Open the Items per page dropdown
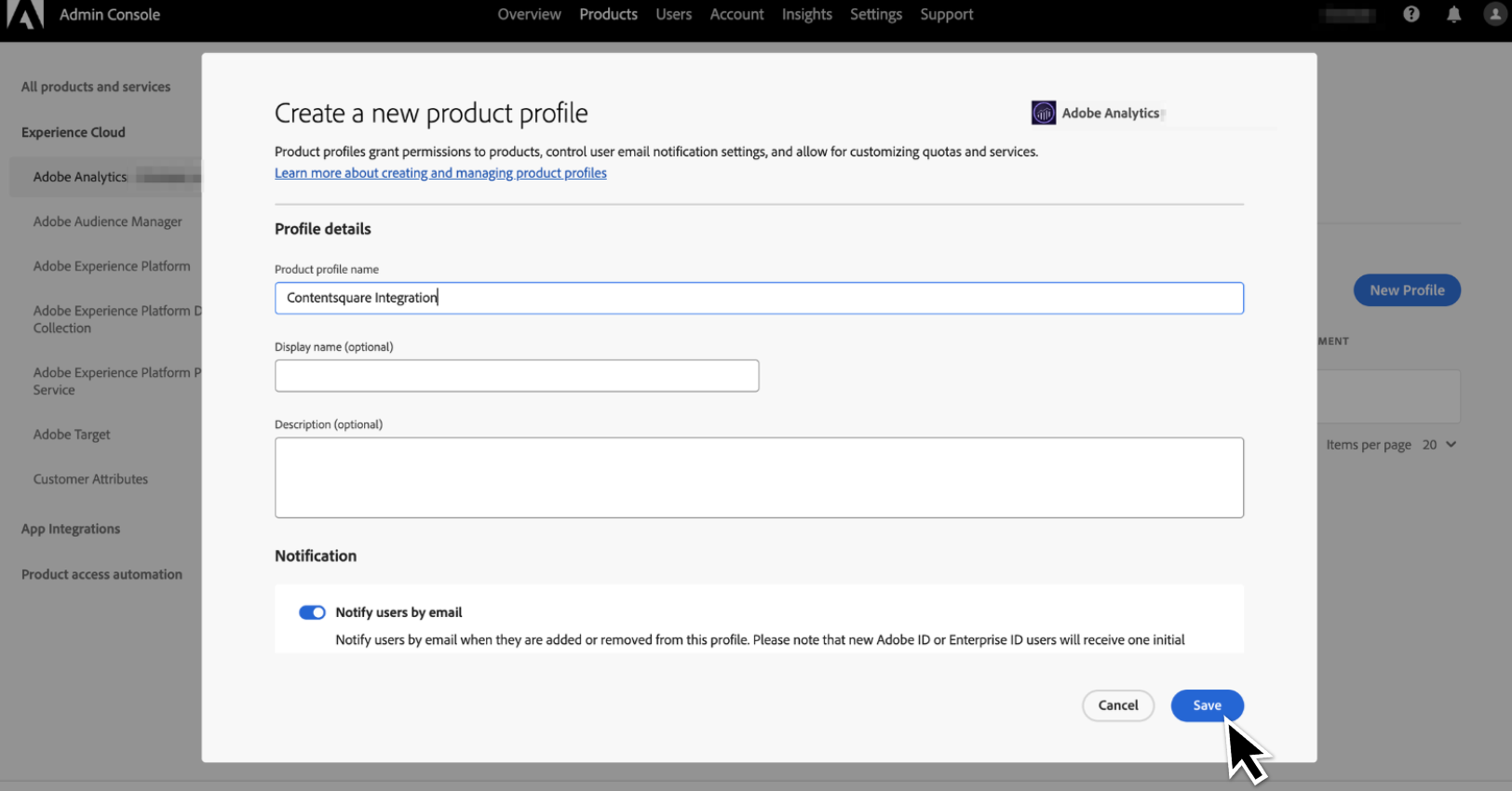The height and width of the screenshot is (791, 1512). (1439, 445)
